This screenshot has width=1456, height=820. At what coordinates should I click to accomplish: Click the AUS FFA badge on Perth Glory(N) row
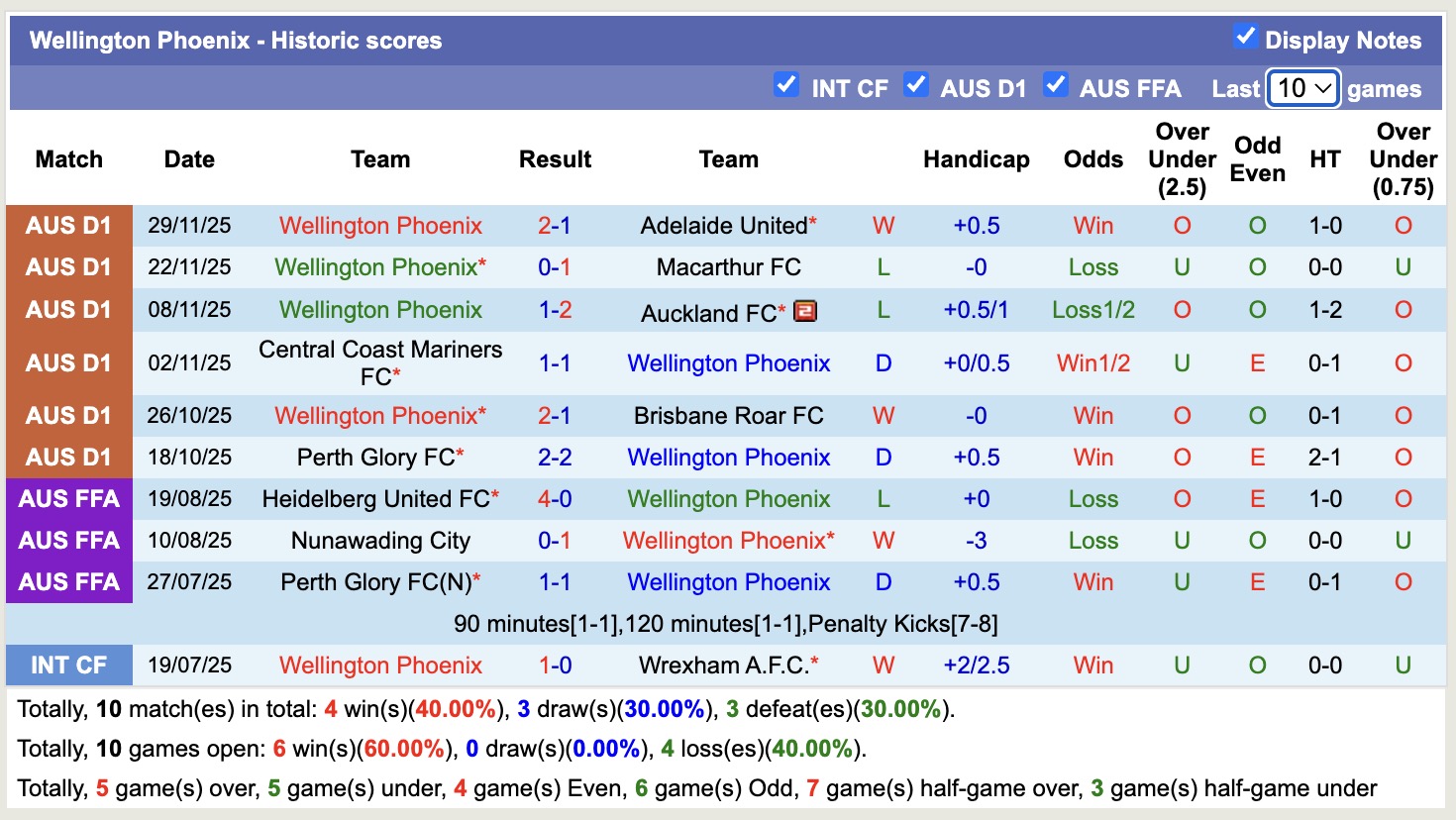click(x=68, y=582)
